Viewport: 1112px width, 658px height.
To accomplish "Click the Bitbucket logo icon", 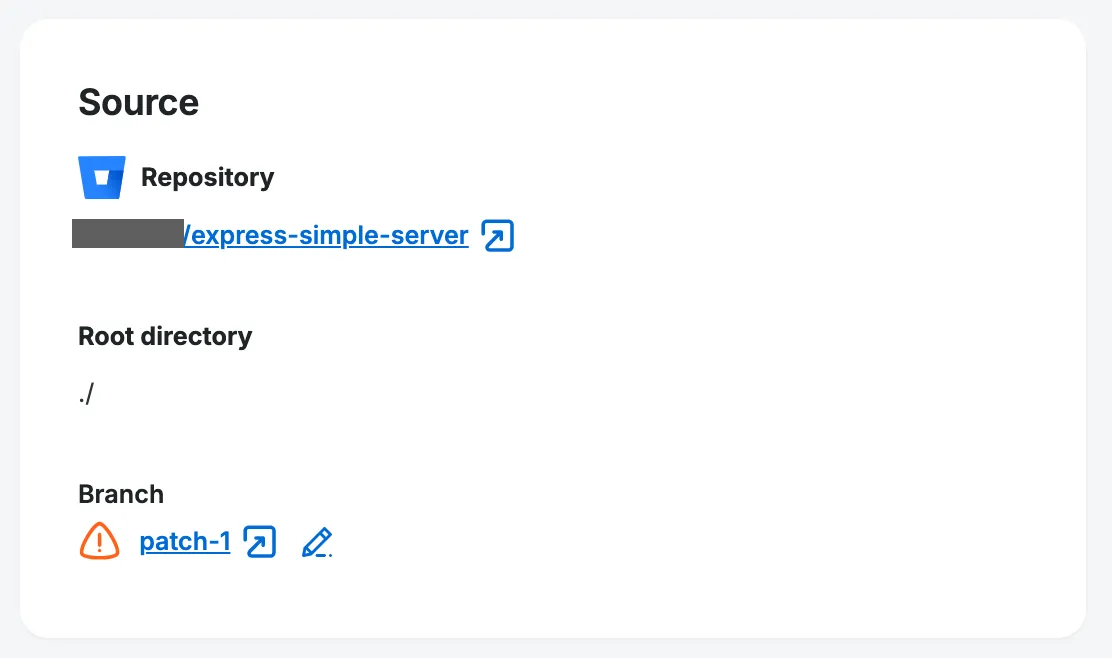I will pyautogui.click(x=101, y=177).
